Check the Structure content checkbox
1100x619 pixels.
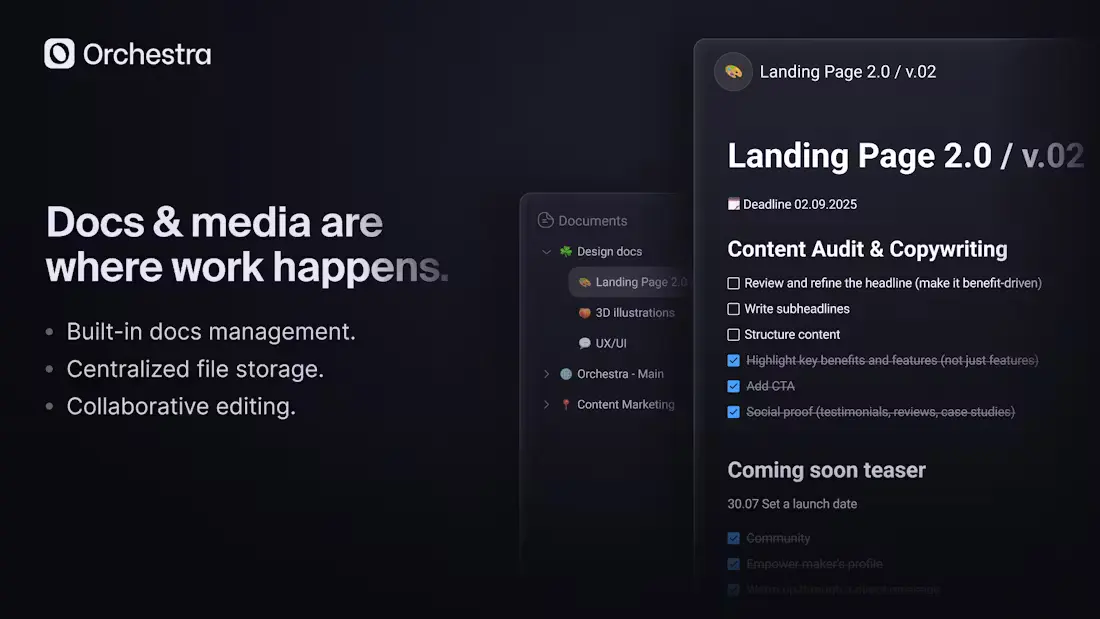(x=734, y=335)
